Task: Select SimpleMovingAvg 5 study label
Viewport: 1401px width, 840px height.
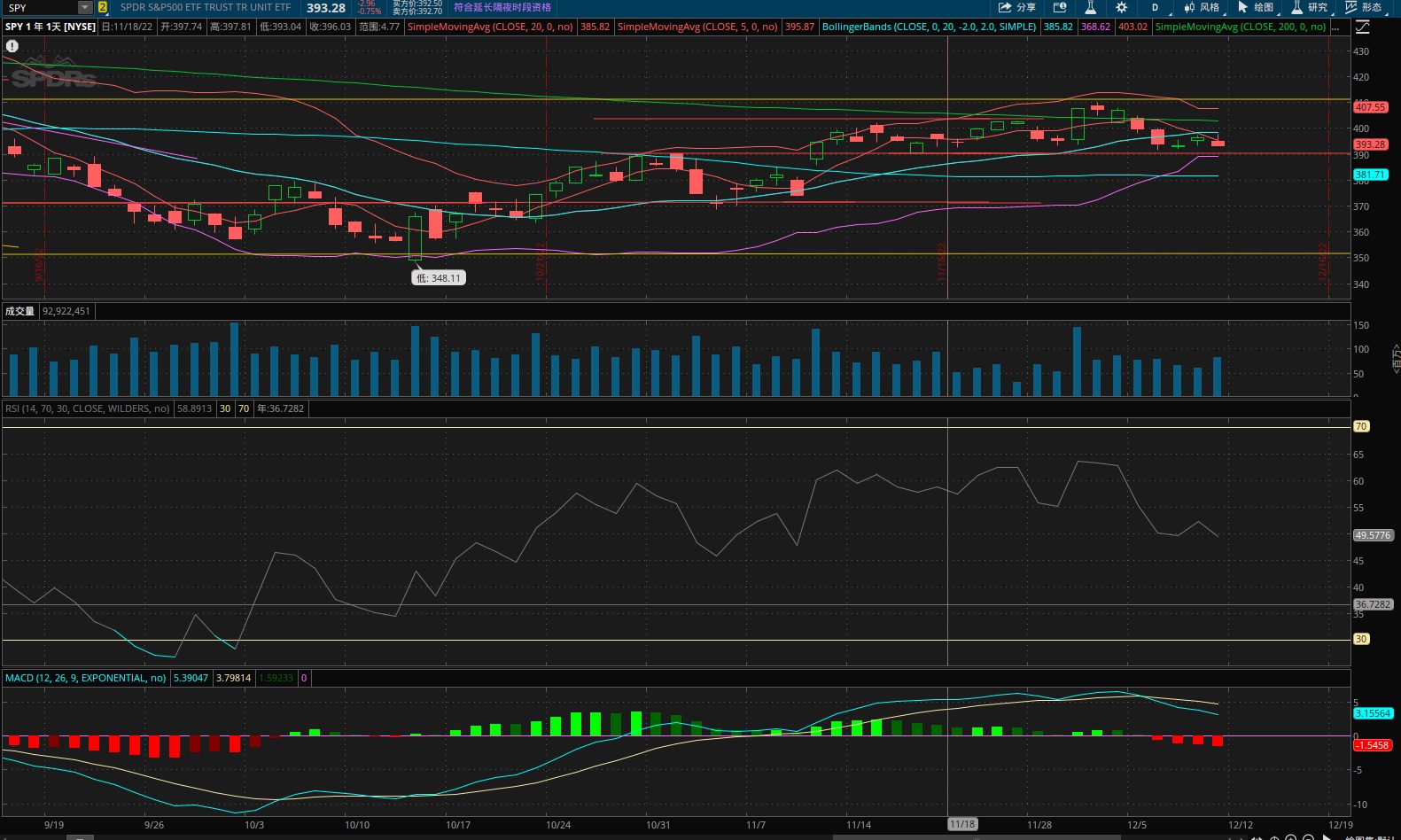Action: point(697,27)
